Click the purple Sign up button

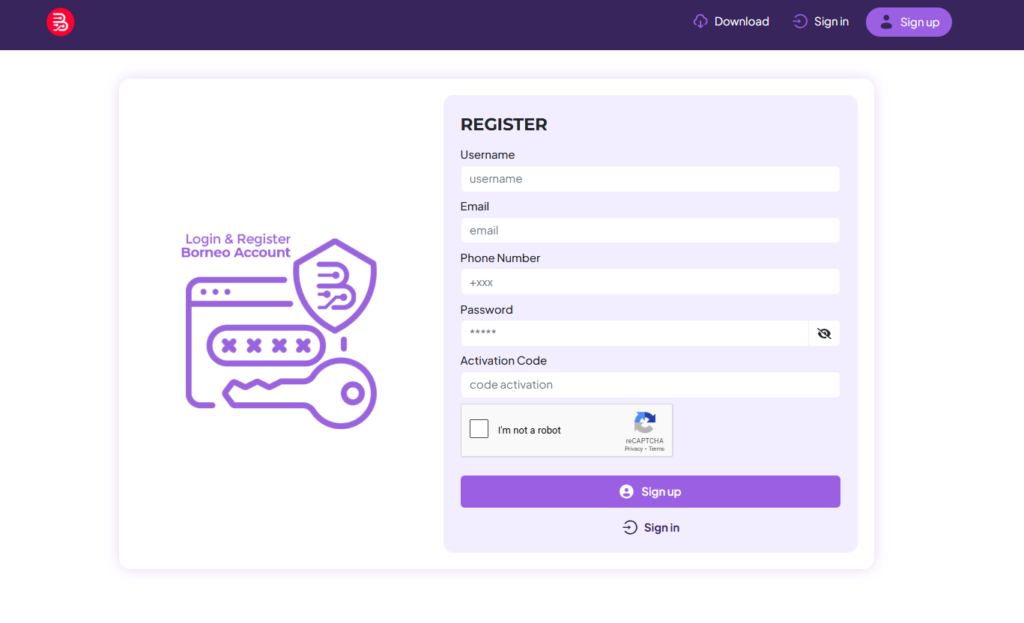click(650, 491)
